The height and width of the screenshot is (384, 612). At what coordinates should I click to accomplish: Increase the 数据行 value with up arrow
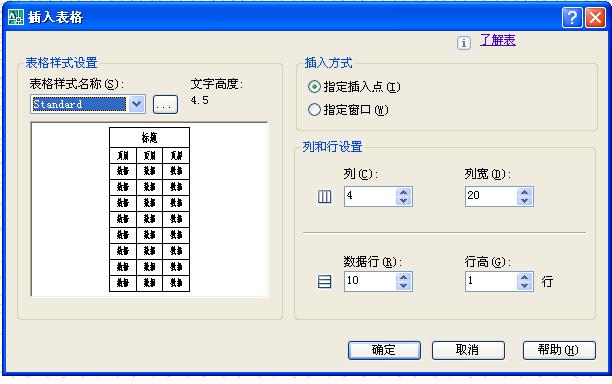[404, 277]
